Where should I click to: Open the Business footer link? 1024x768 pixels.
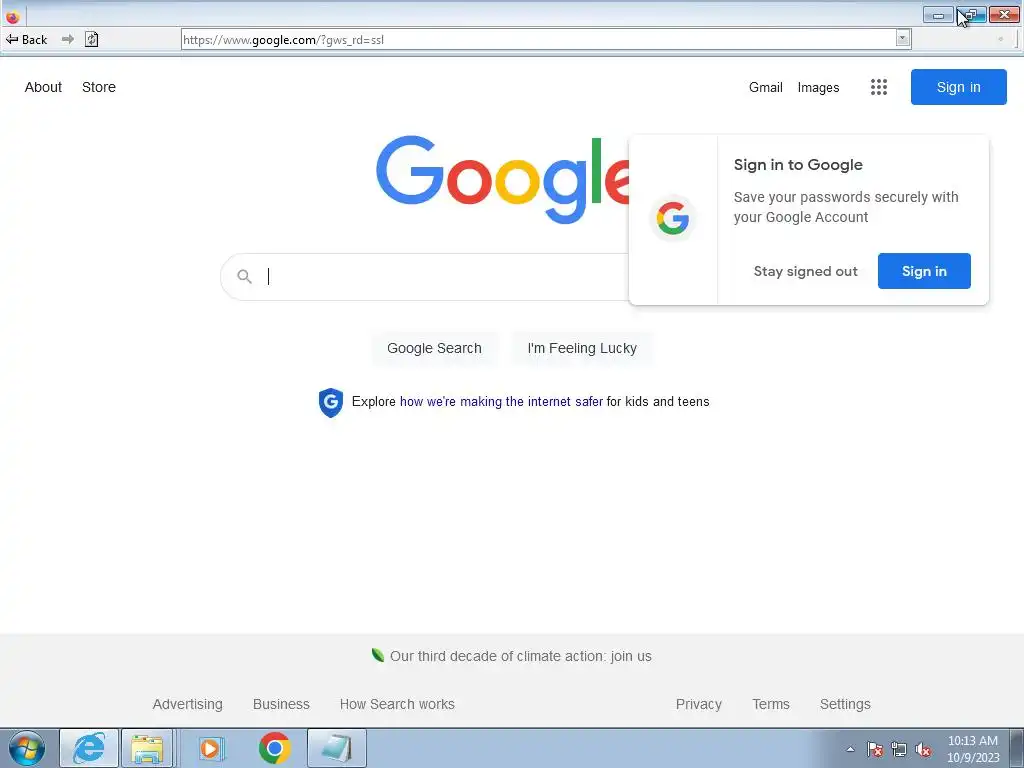281,704
